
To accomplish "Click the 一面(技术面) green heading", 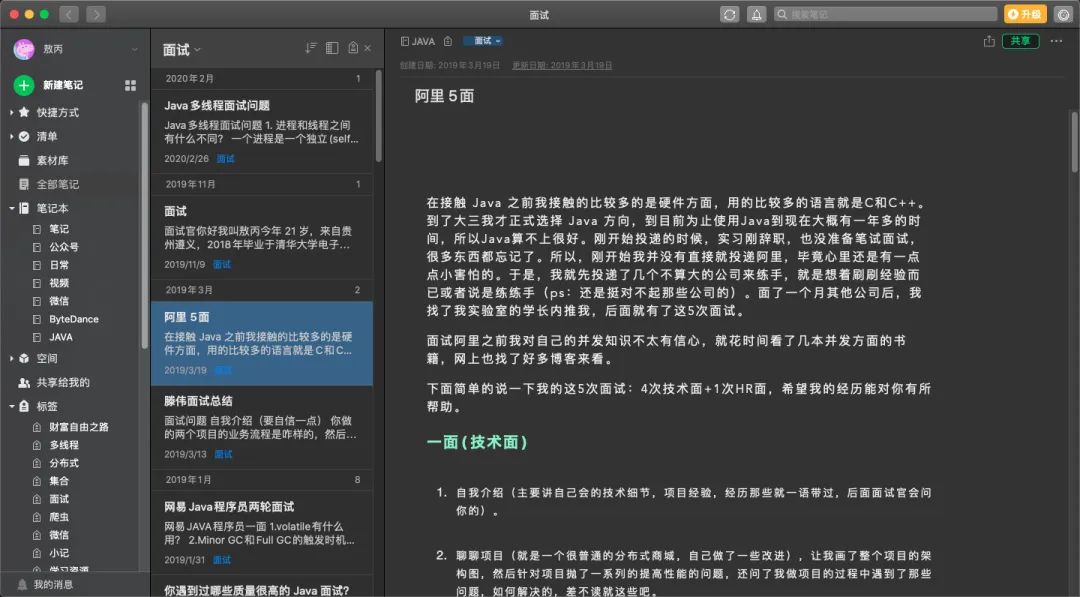I will coord(477,442).
